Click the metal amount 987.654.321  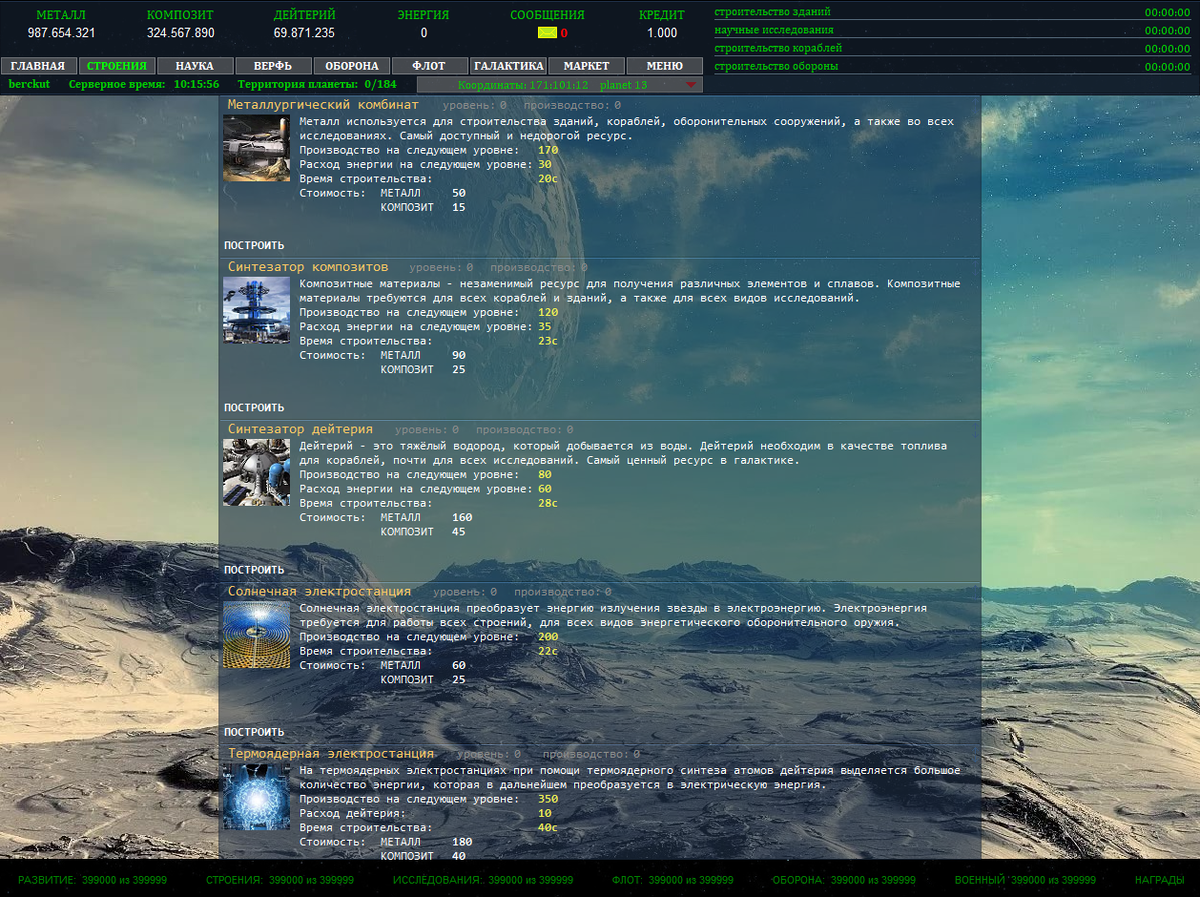click(x=61, y=33)
